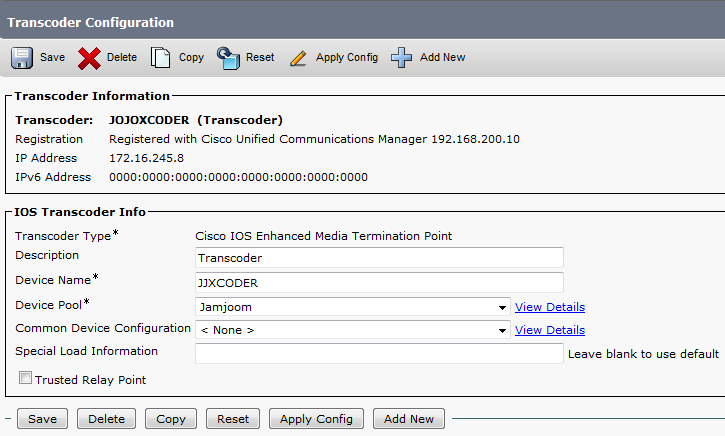Viewport: 725px width, 436px height.
Task: Click the Apply Config pencil icon
Action: pos(298,58)
